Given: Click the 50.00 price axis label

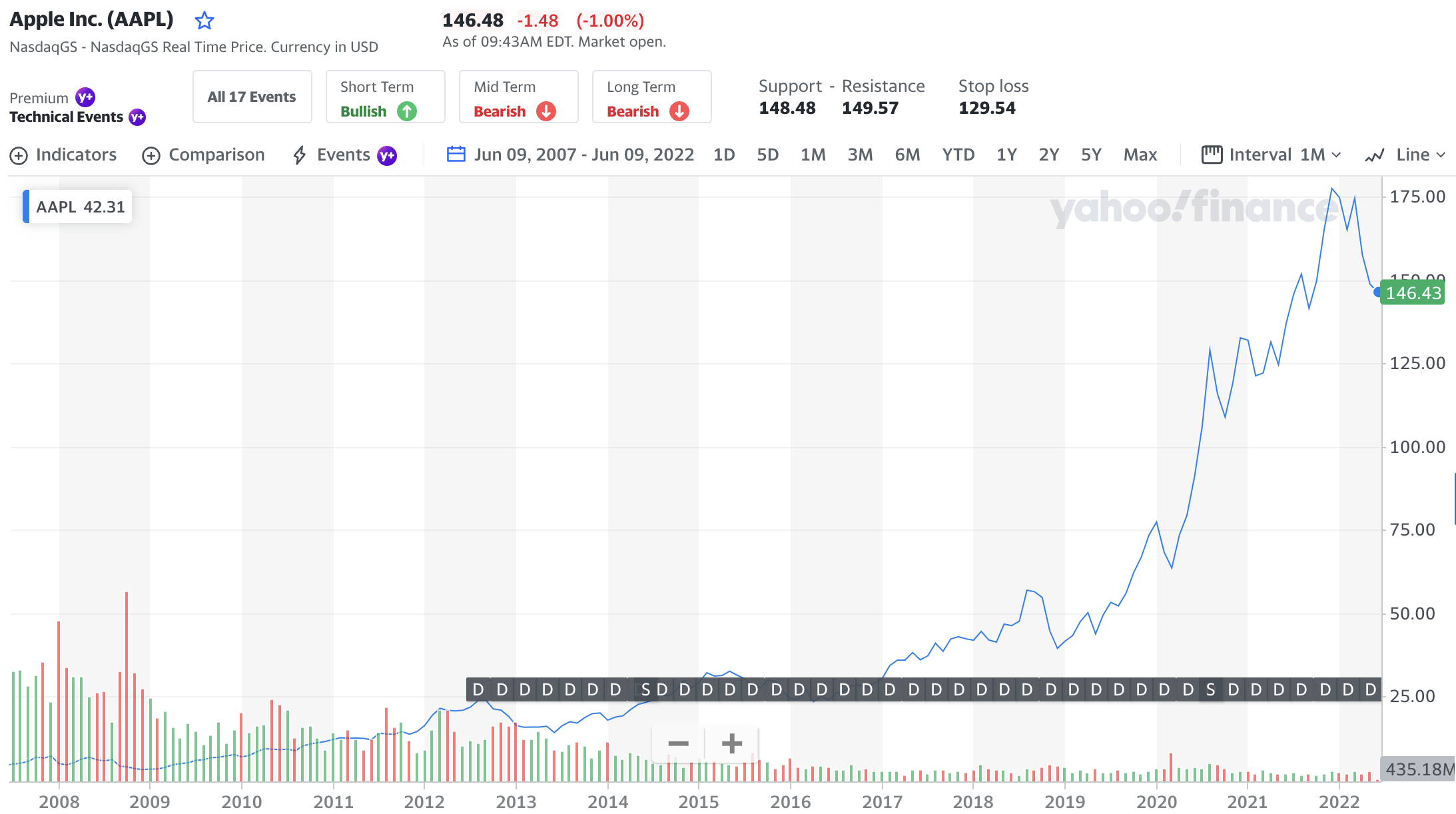Looking at the screenshot, I should coord(1412,613).
